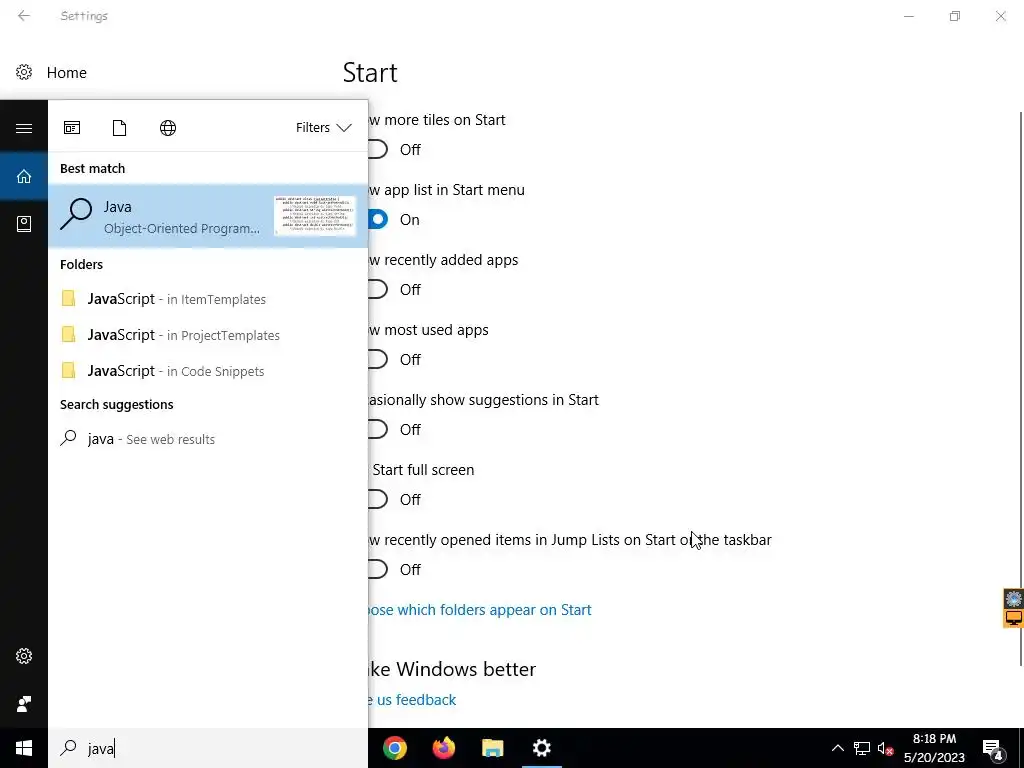This screenshot has width=1024, height=768.
Task: Select the Home icon in search sidebar
Action: click(x=24, y=176)
